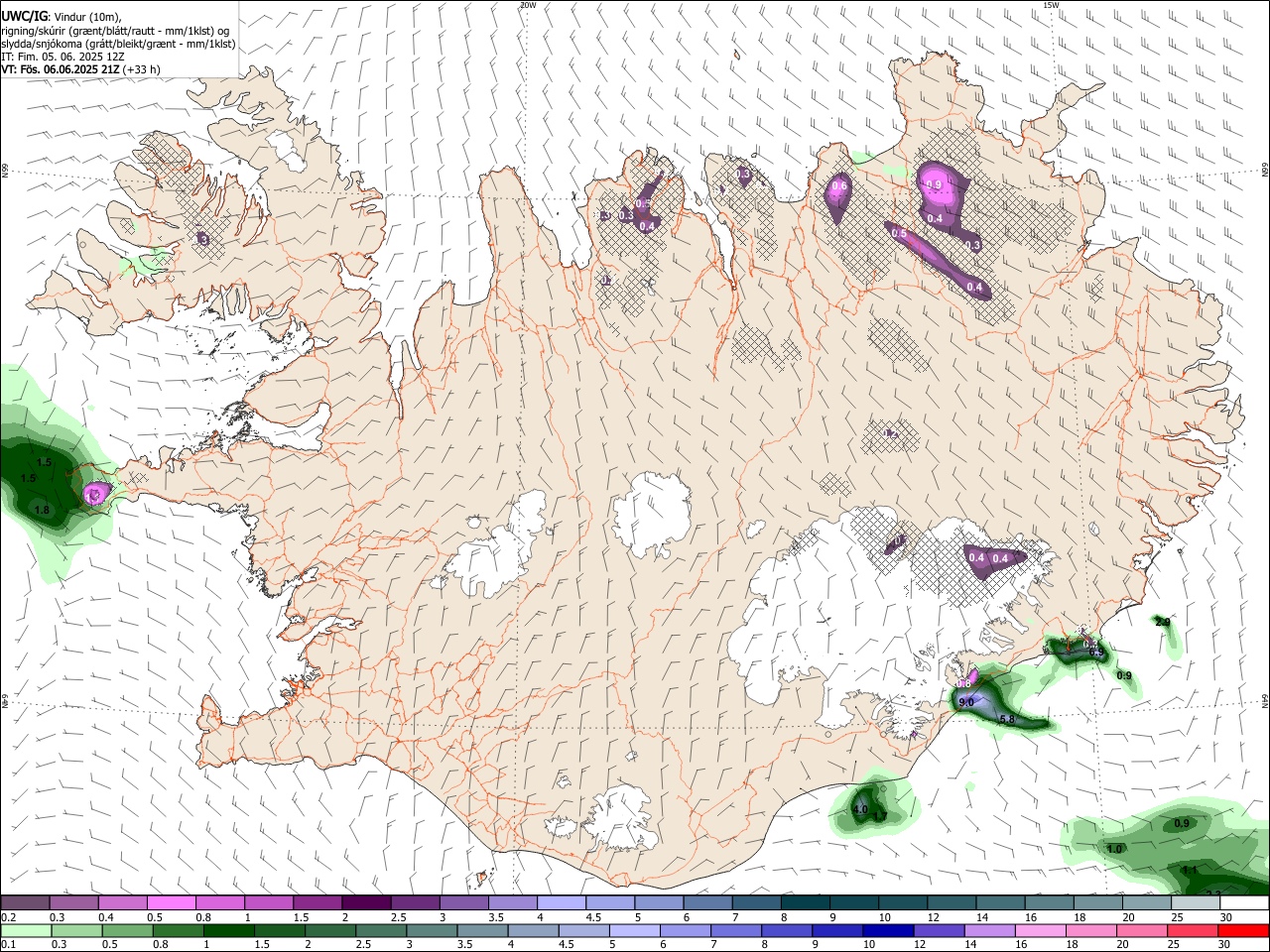1270x952 pixels.
Task: Click the 4.0 rain value south of Iceland
Action: point(860,810)
